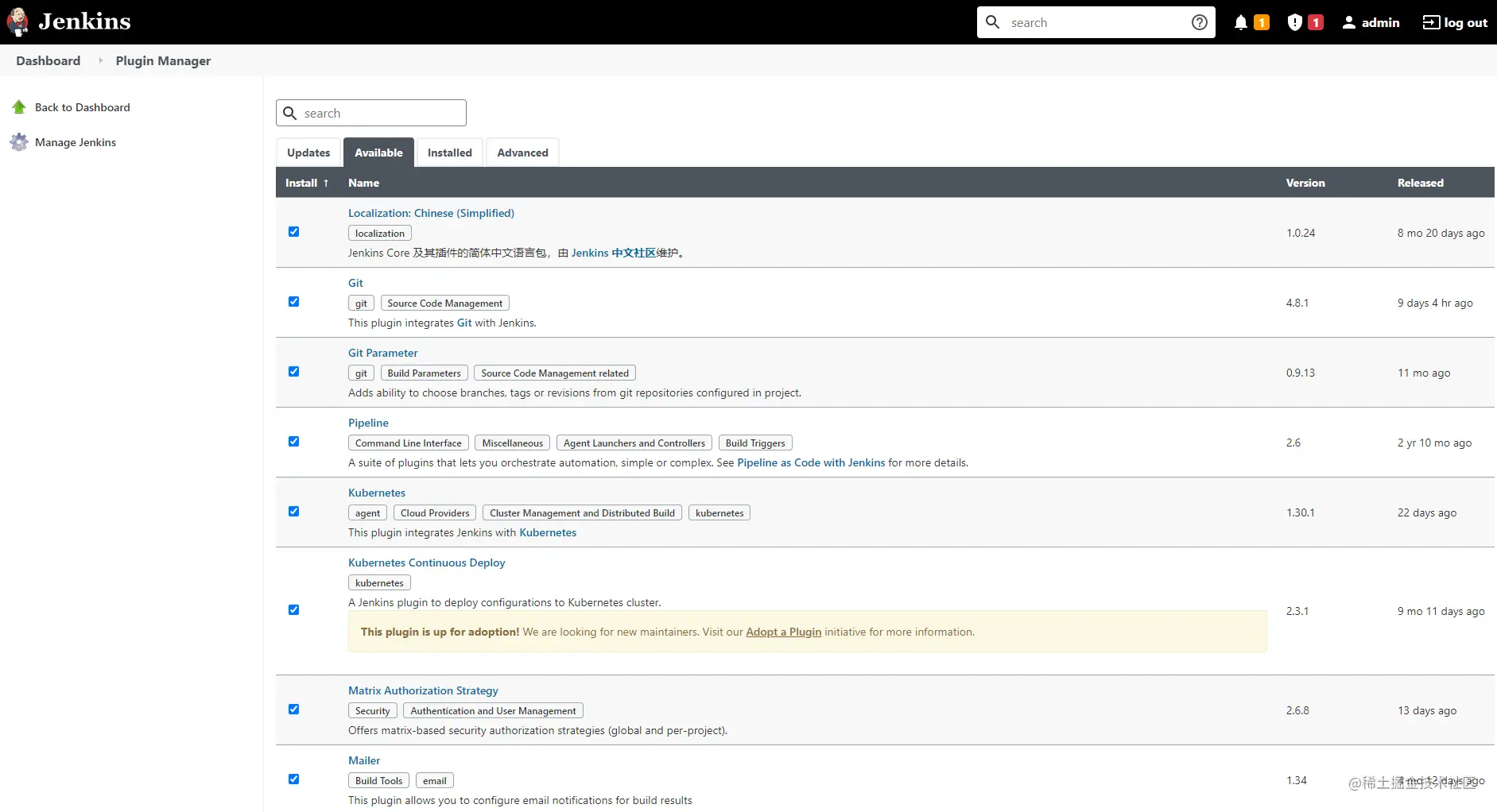The height and width of the screenshot is (812, 1497).
Task: Uncheck the Git plugin checkbox
Action: [x=293, y=302]
